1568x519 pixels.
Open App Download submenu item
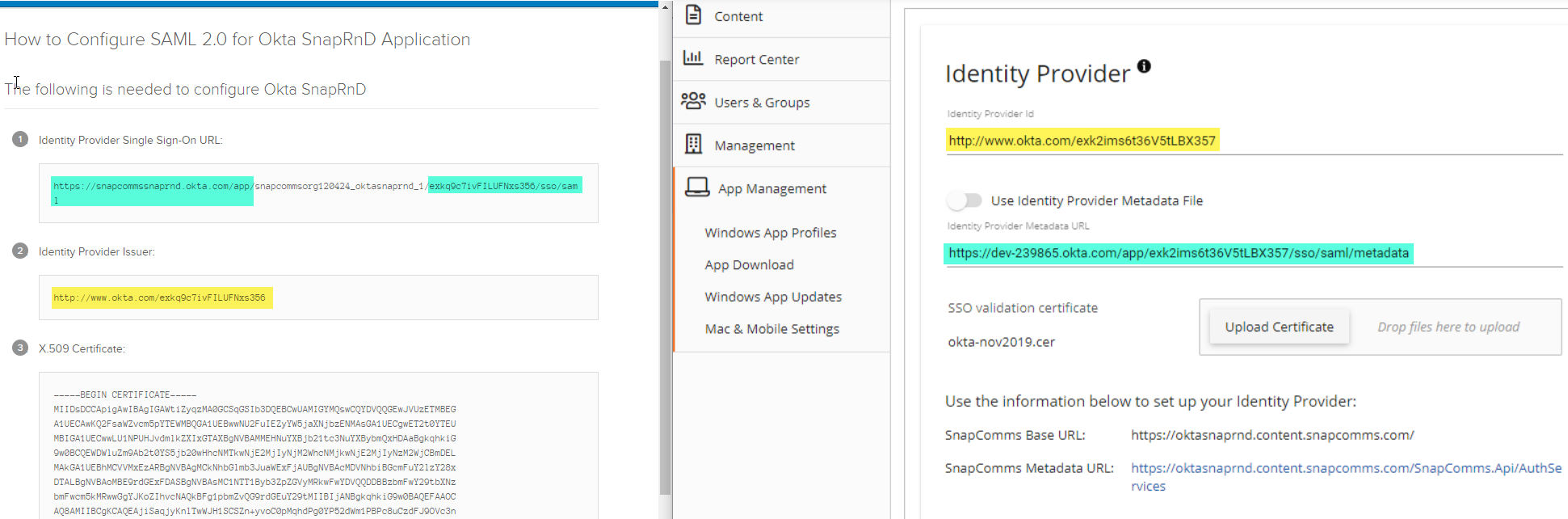pyautogui.click(x=749, y=265)
